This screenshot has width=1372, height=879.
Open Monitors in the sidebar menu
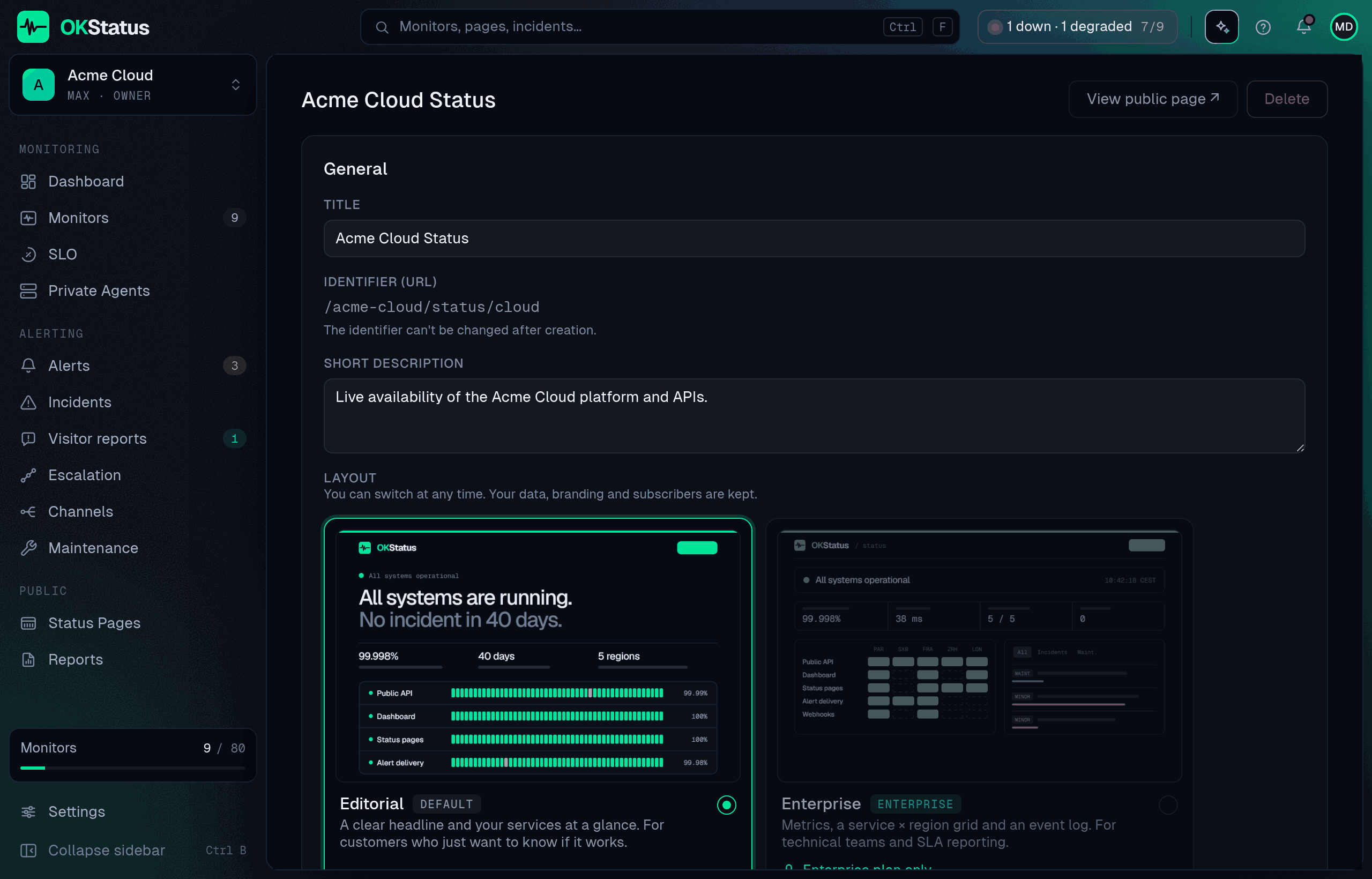132,218
